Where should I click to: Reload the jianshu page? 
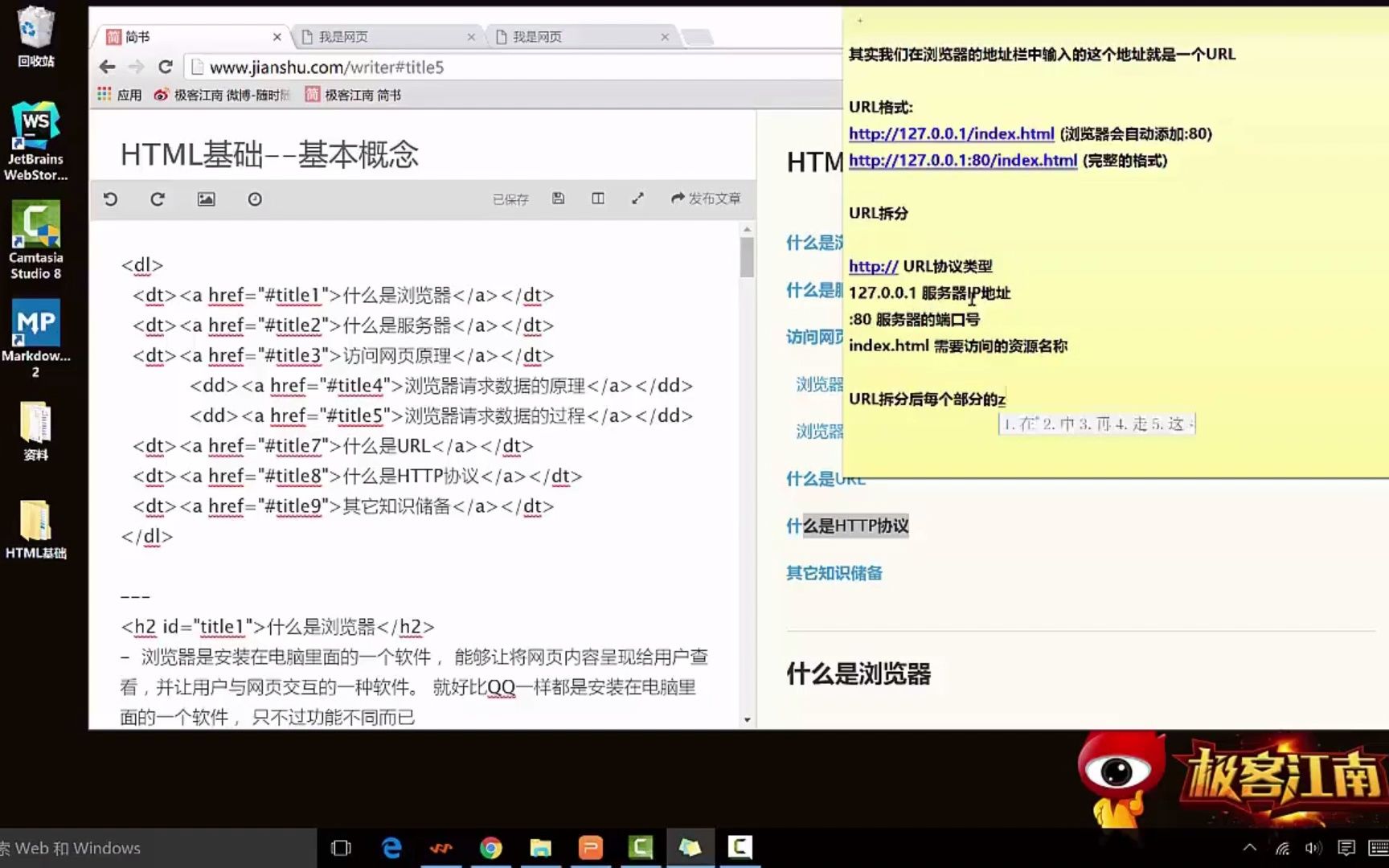pyautogui.click(x=166, y=67)
